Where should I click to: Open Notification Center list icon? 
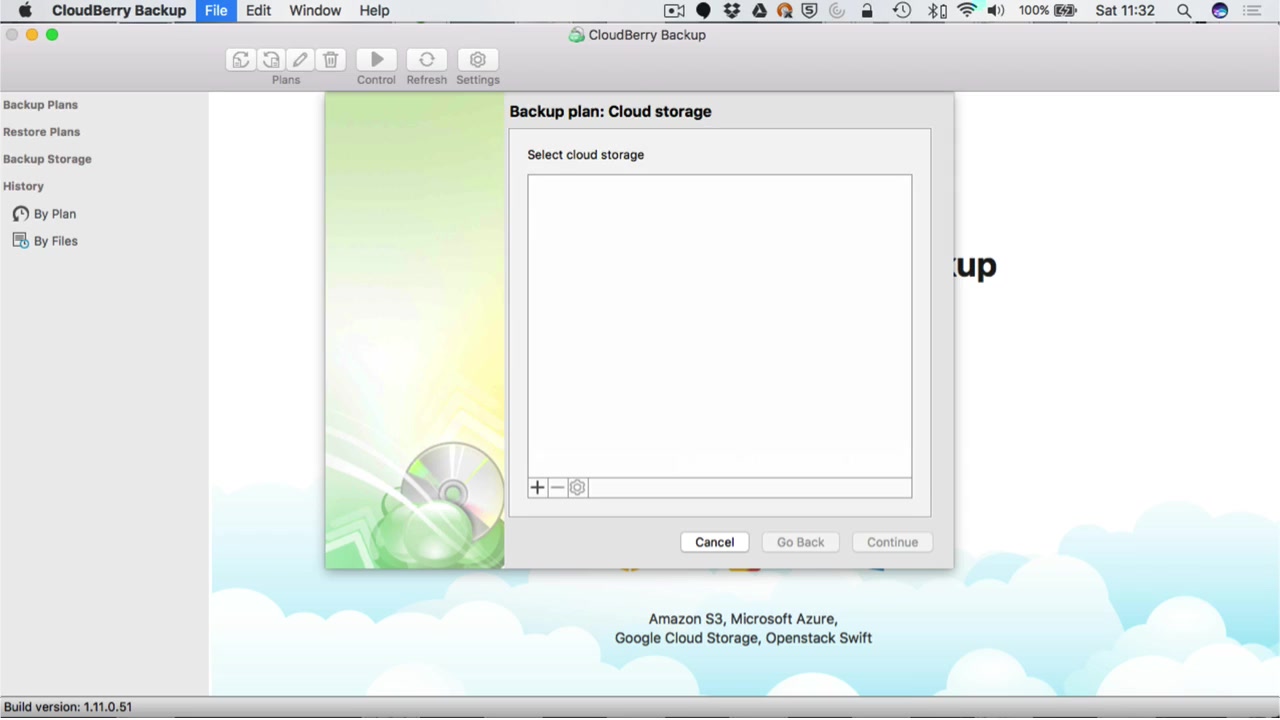1252,11
